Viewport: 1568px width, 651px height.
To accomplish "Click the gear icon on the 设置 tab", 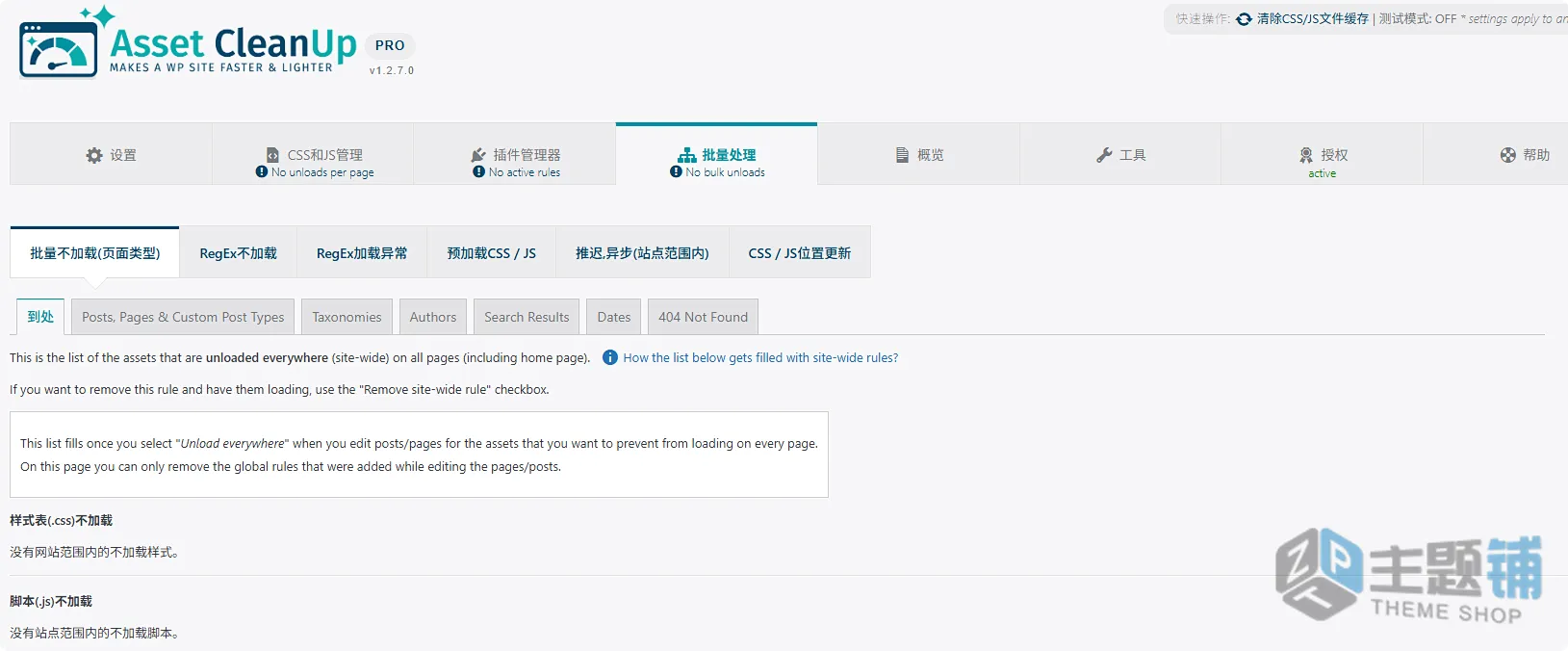I will click(x=94, y=155).
